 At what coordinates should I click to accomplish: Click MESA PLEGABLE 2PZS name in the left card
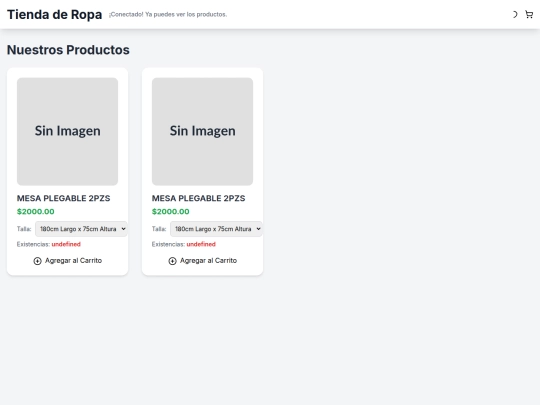click(64, 198)
